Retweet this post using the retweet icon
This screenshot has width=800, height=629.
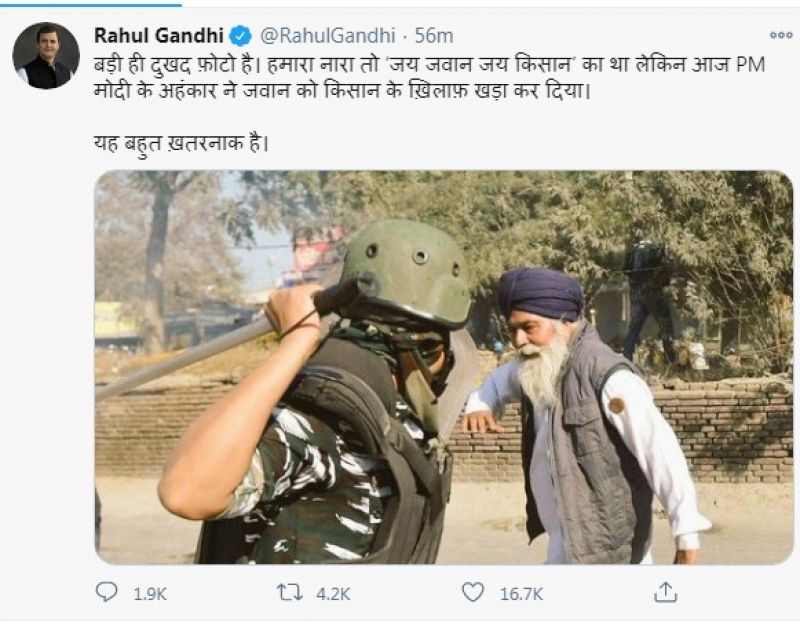289,593
